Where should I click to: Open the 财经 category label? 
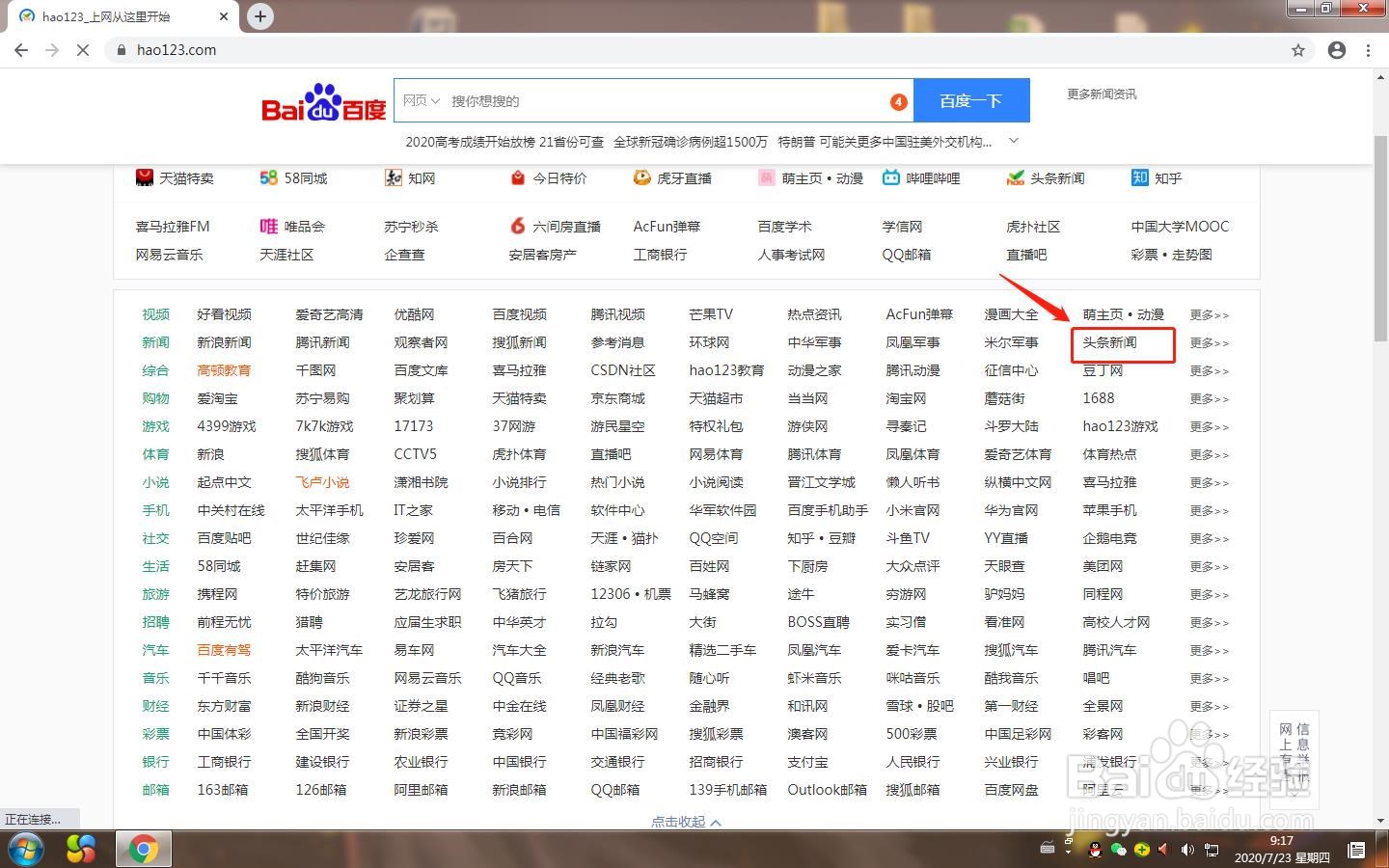(155, 706)
